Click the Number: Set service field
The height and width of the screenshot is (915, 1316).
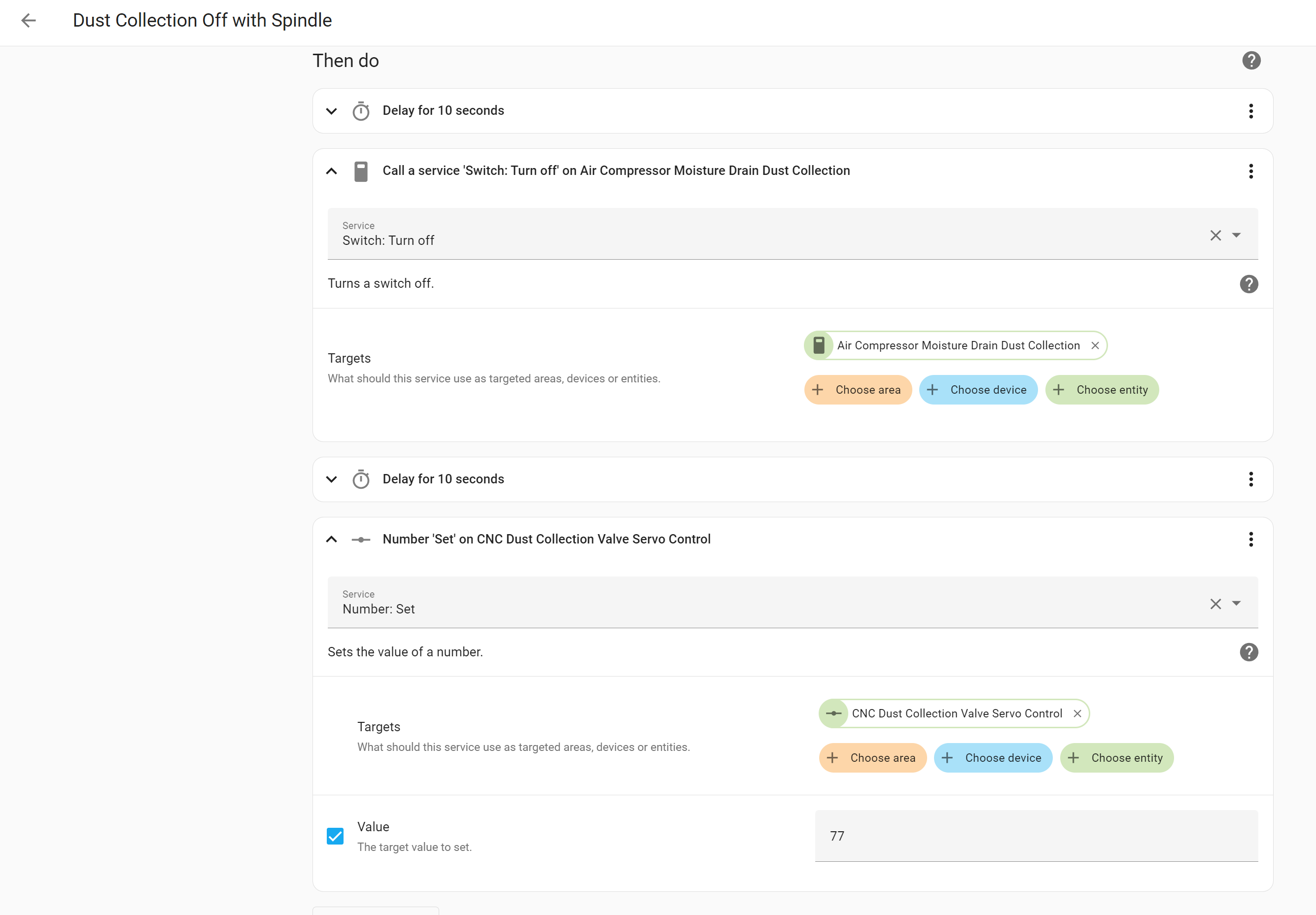click(x=793, y=602)
